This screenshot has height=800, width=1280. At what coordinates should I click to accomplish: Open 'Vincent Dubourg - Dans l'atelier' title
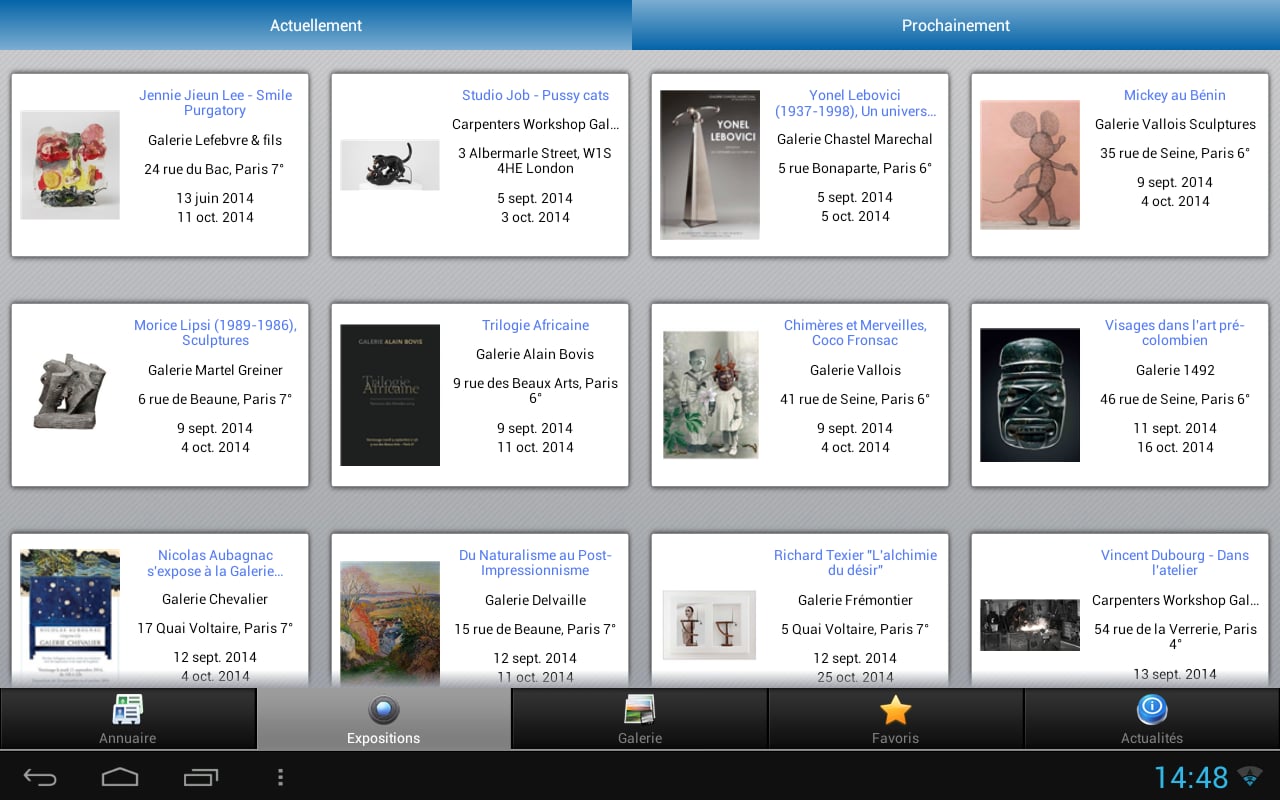[1175, 563]
